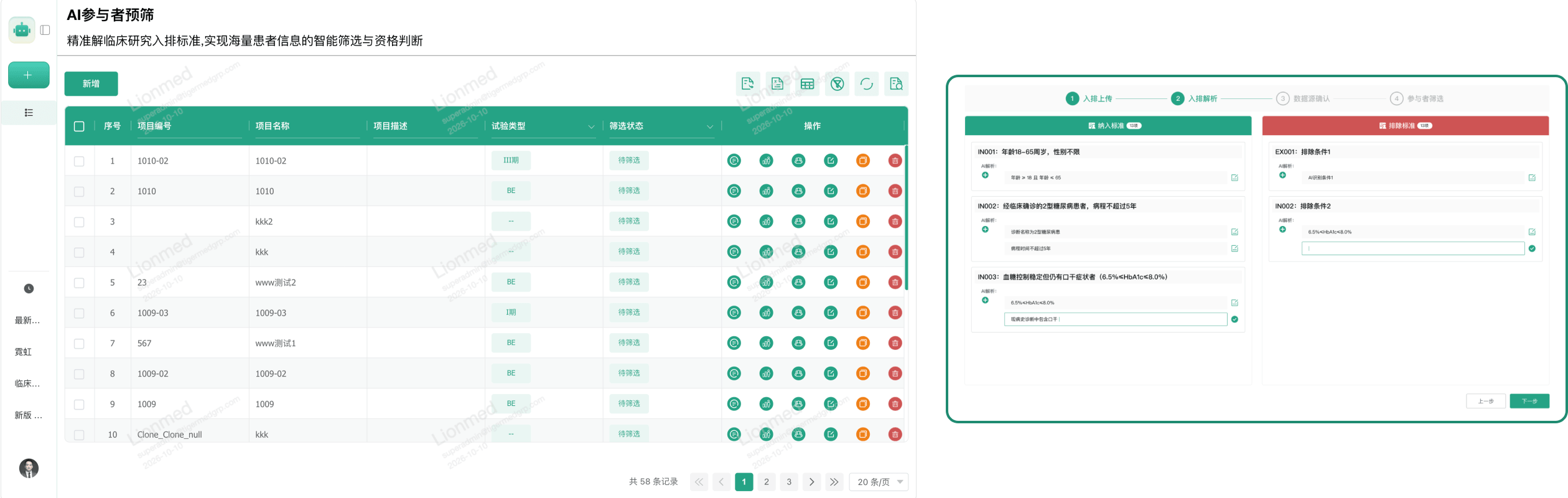
Task: Click the document sync icon in toolbar
Action: [x=747, y=84]
